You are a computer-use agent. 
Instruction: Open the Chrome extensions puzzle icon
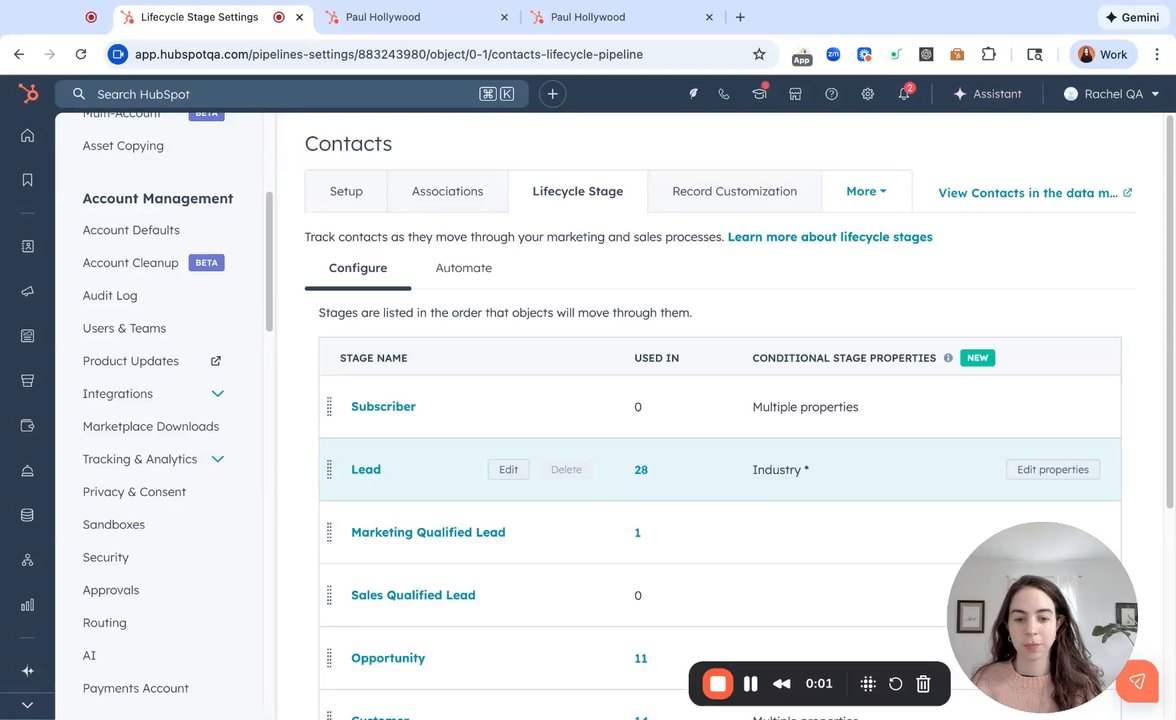(988, 54)
